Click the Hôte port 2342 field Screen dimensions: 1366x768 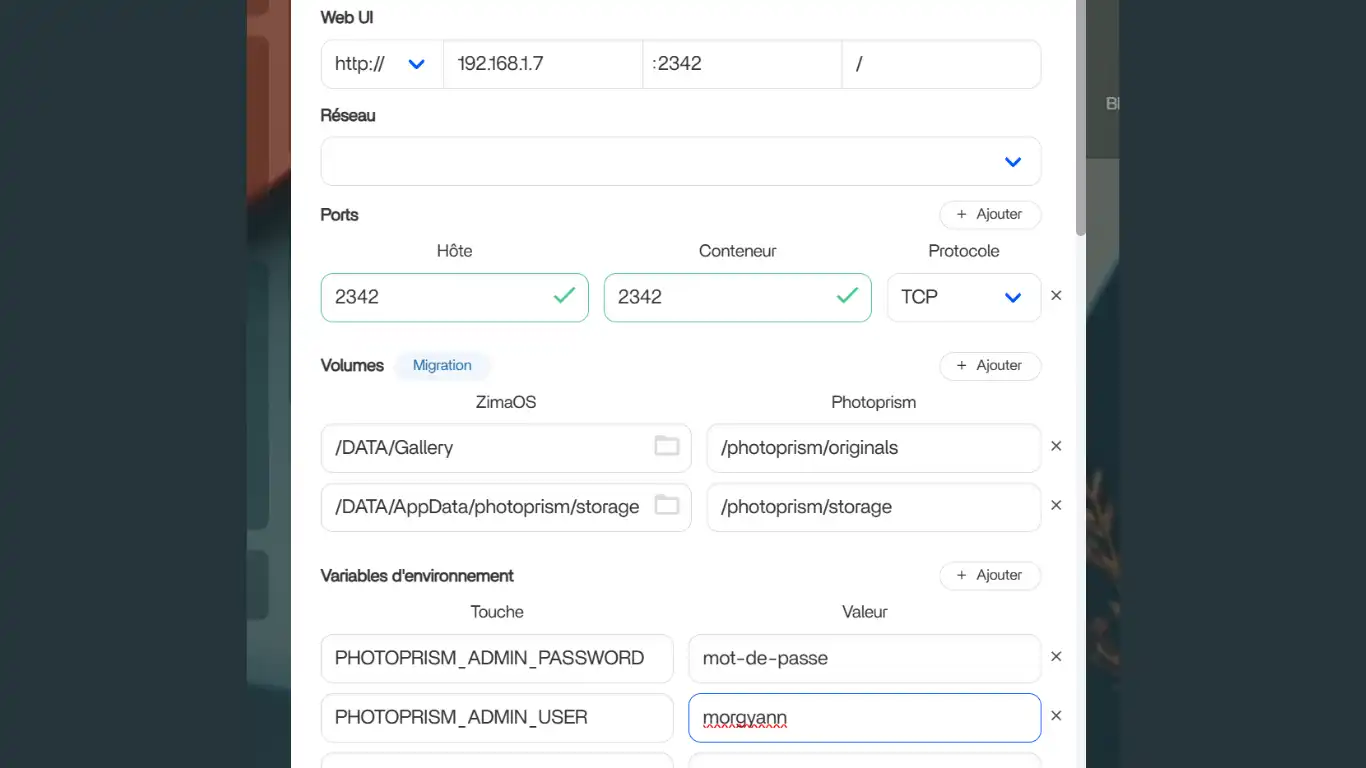(x=440, y=297)
